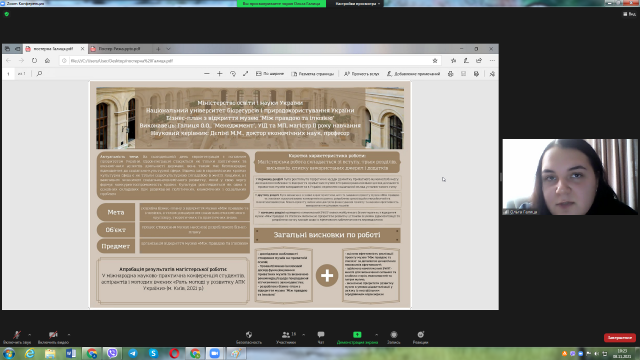The width and height of the screenshot is (640, 360).
Task: Expand share screen options arrow
Action: pyautogui.click(x=376, y=335)
